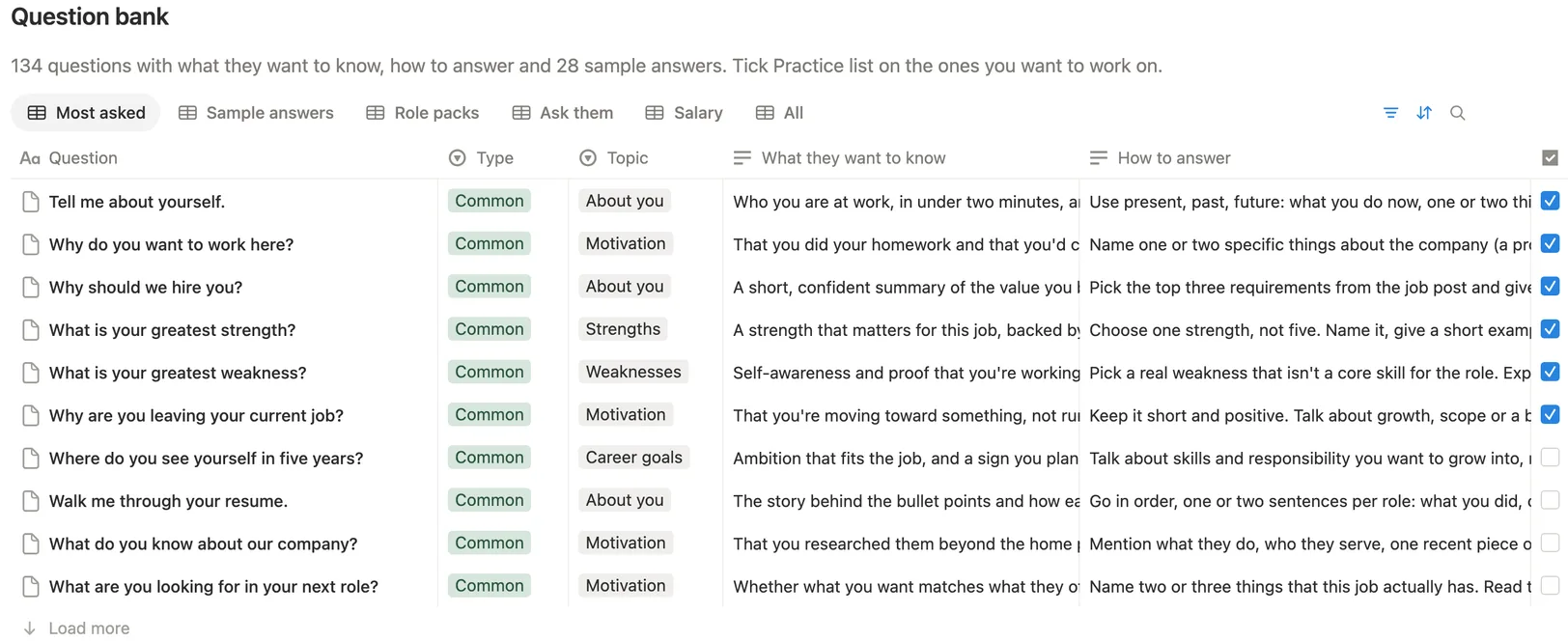Tick checkbox for 'What do you know about our company?'

pyautogui.click(x=1550, y=543)
